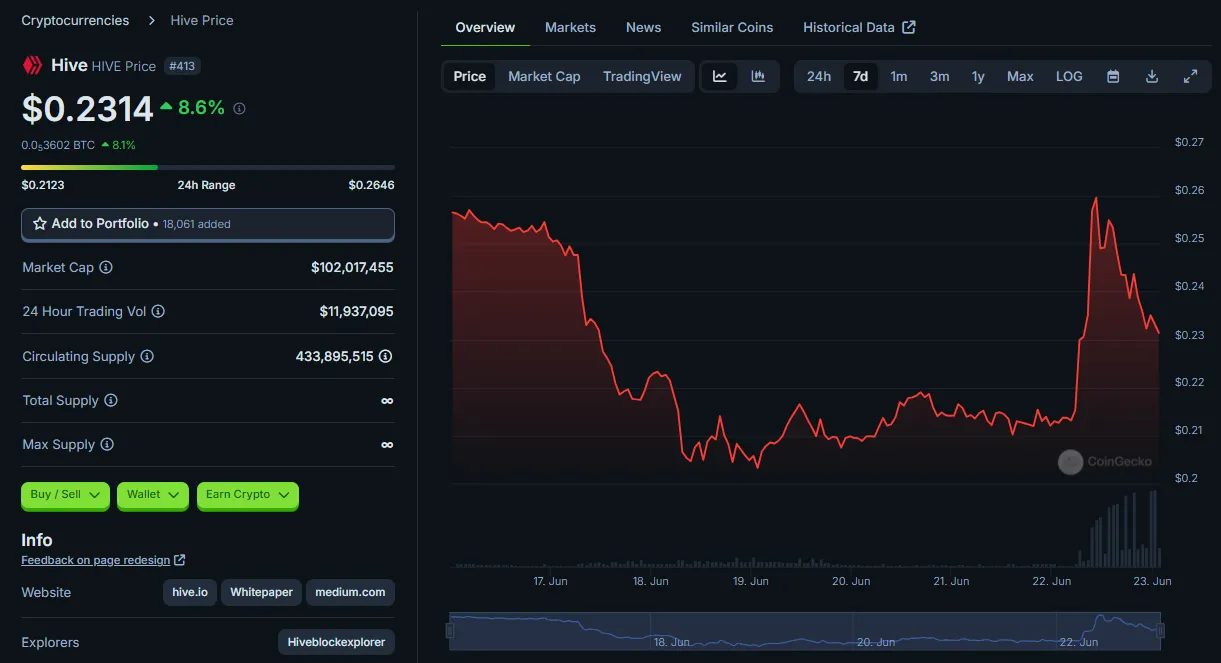Image resolution: width=1221 pixels, height=663 pixels.
Task: Toggle LOG scale on the chart
Action: click(1069, 76)
